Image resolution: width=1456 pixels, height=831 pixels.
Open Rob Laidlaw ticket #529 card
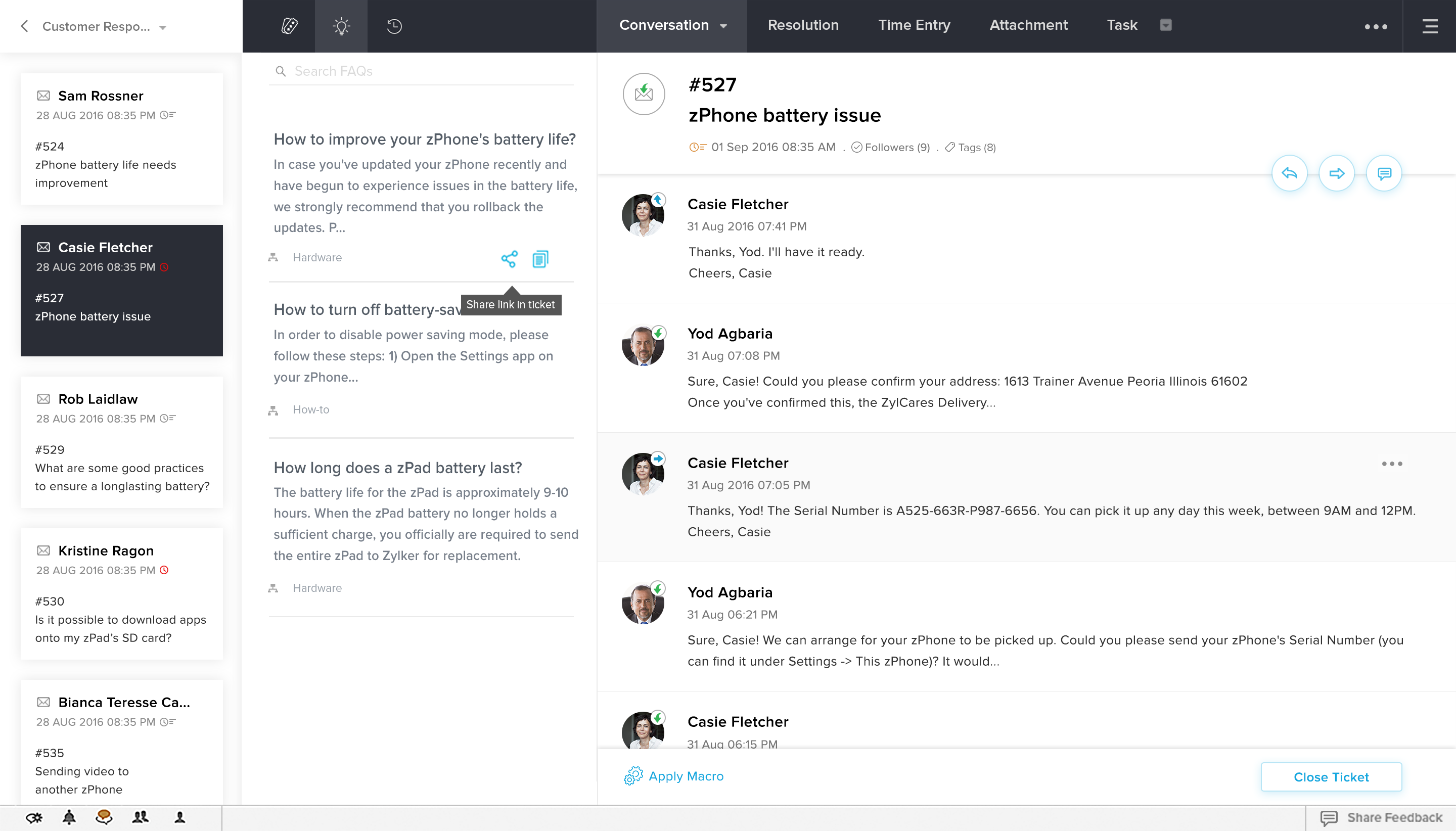121,442
